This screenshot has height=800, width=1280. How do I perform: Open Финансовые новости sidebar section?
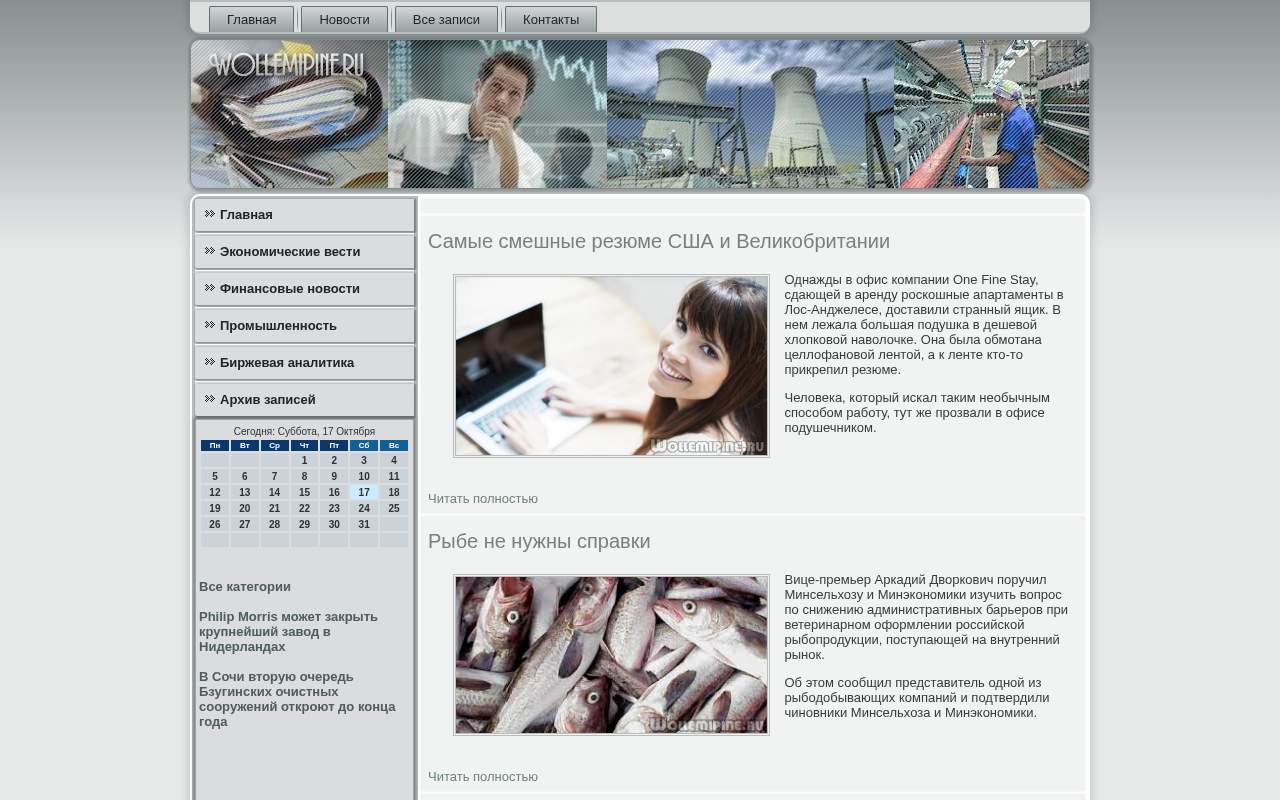[305, 289]
